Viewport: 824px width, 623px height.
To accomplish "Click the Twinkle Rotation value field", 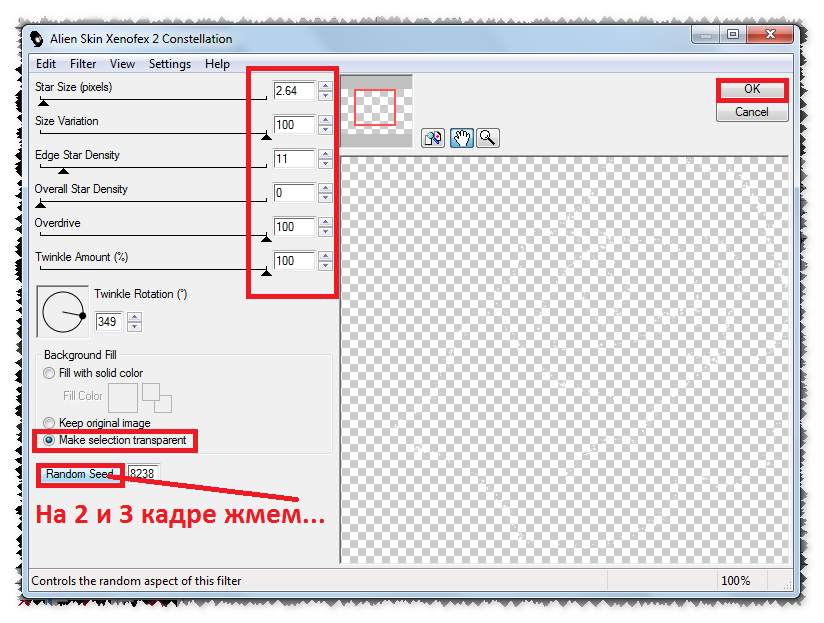I will [x=109, y=321].
